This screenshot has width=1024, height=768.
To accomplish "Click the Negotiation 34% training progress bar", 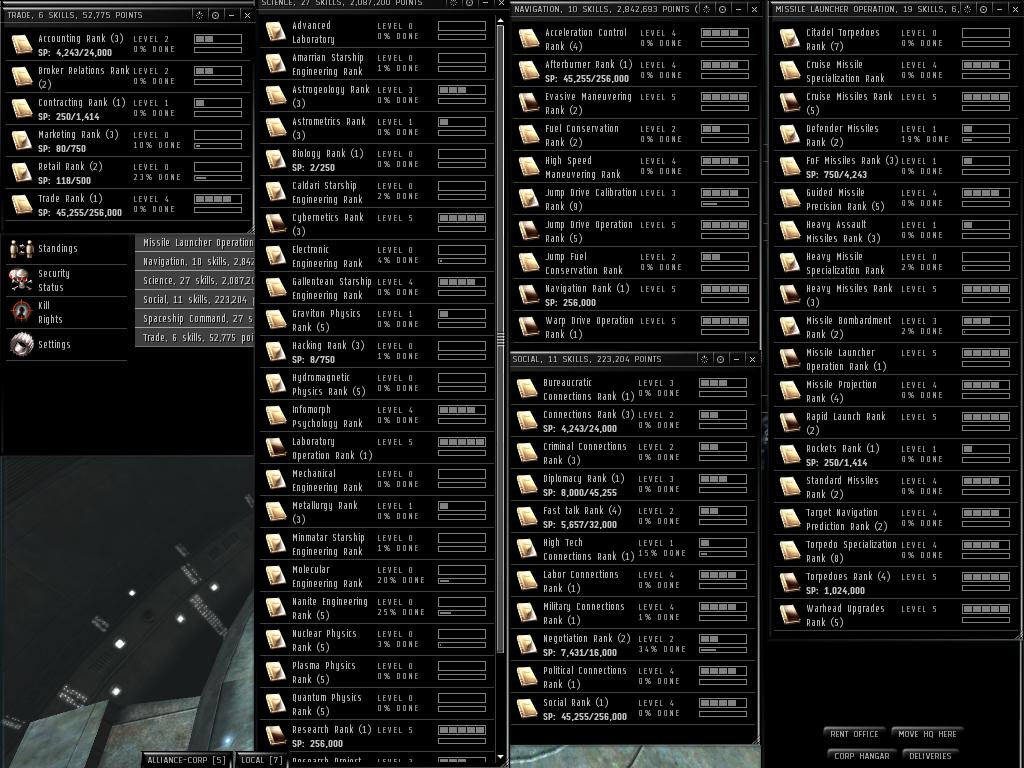I will pyautogui.click(x=722, y=650).
